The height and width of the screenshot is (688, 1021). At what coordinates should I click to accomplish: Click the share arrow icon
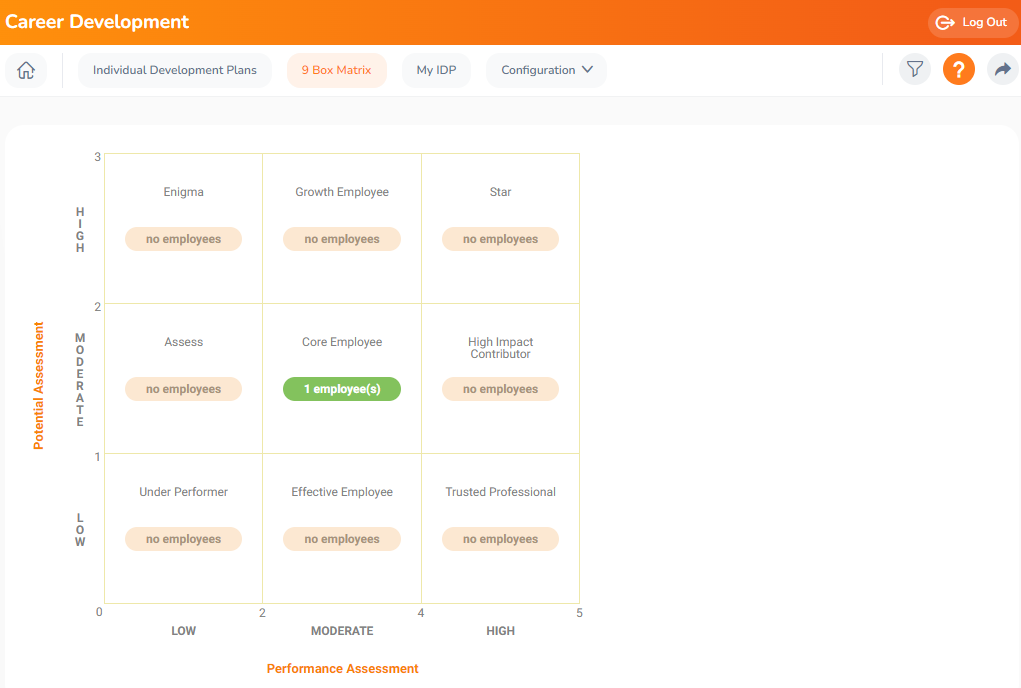(x=1003, y=70)
